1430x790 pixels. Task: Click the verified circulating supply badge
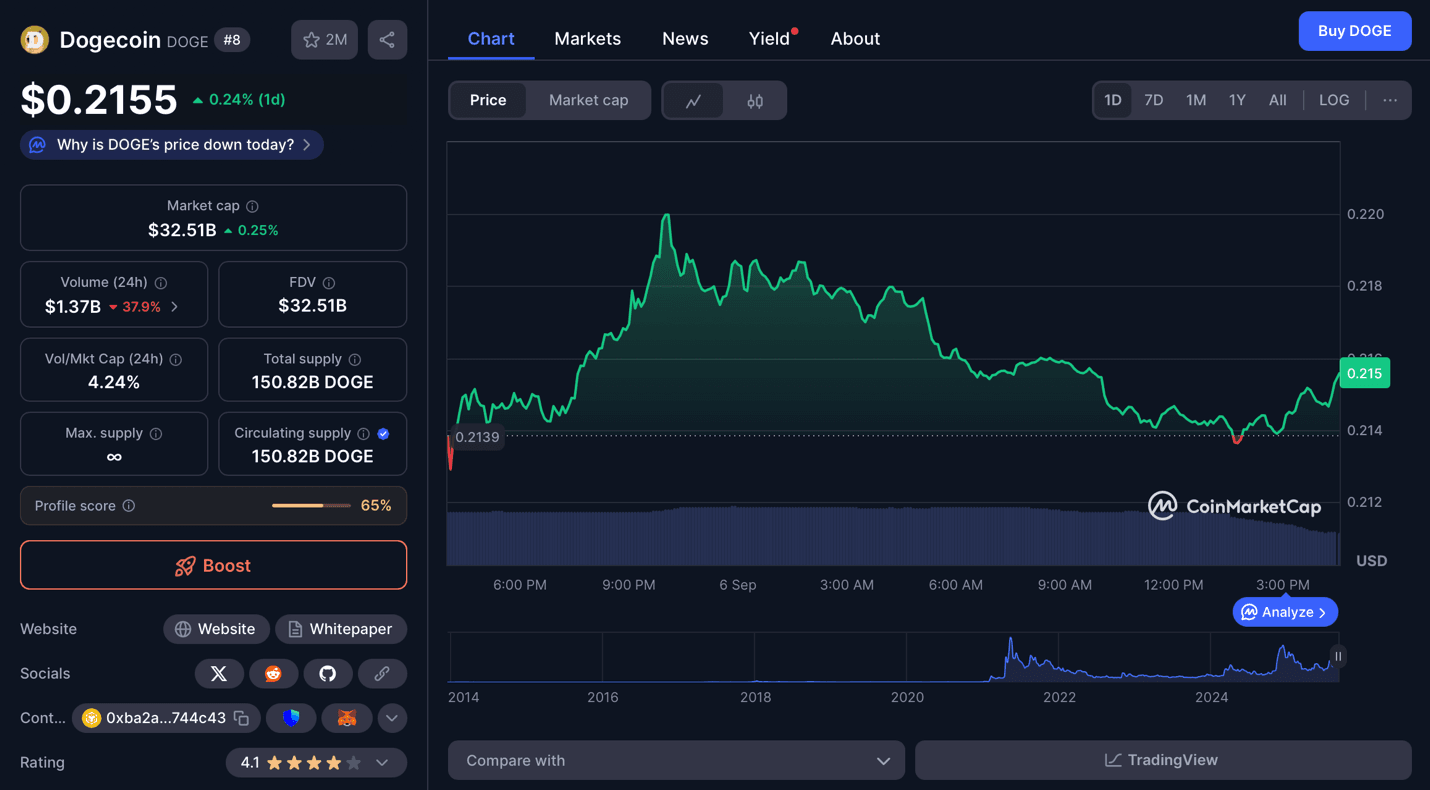(x=384, y=434)
